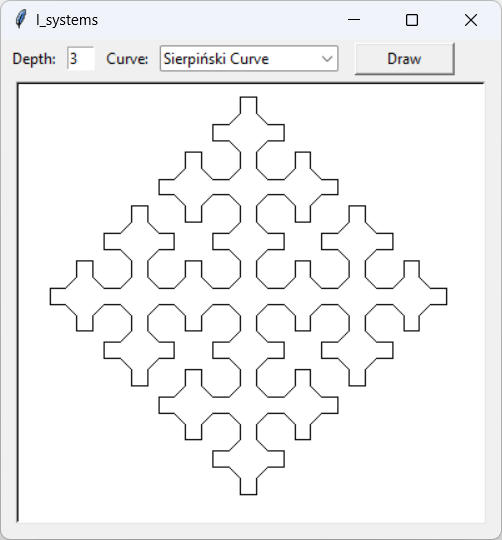Open the Curve combo box
502x540 pixels.
[249, 59]
